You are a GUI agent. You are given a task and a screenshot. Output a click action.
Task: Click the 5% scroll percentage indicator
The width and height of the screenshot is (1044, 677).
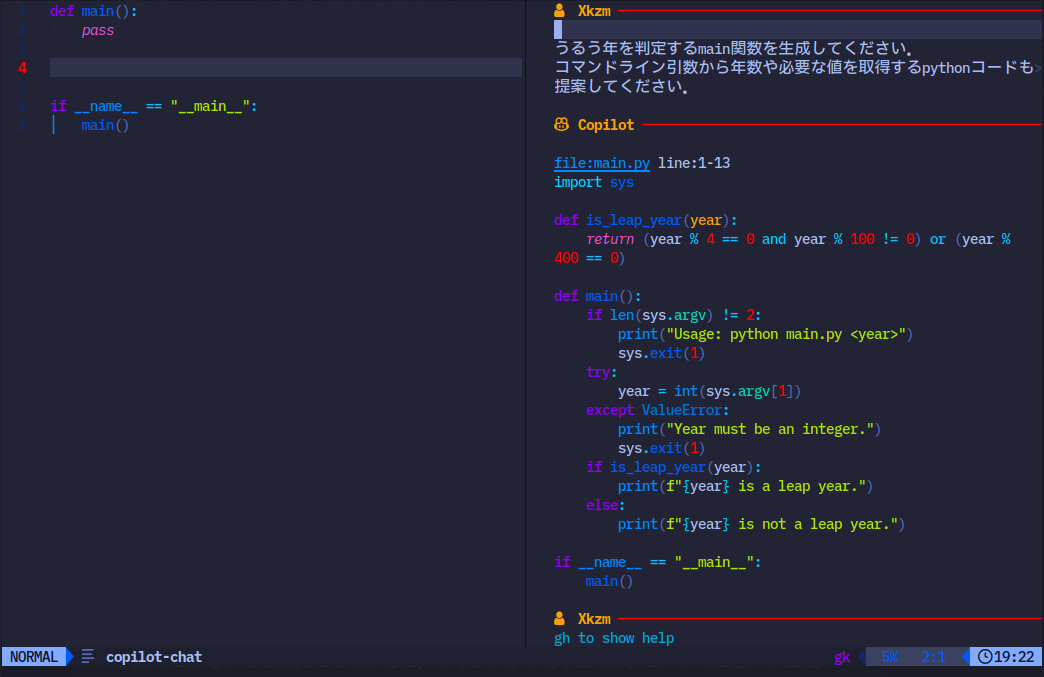[889, 657]
